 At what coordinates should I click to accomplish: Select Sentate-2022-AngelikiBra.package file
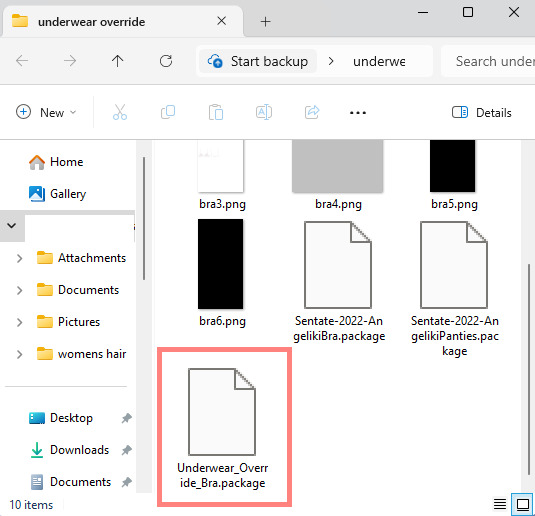(x=338, y=282)
